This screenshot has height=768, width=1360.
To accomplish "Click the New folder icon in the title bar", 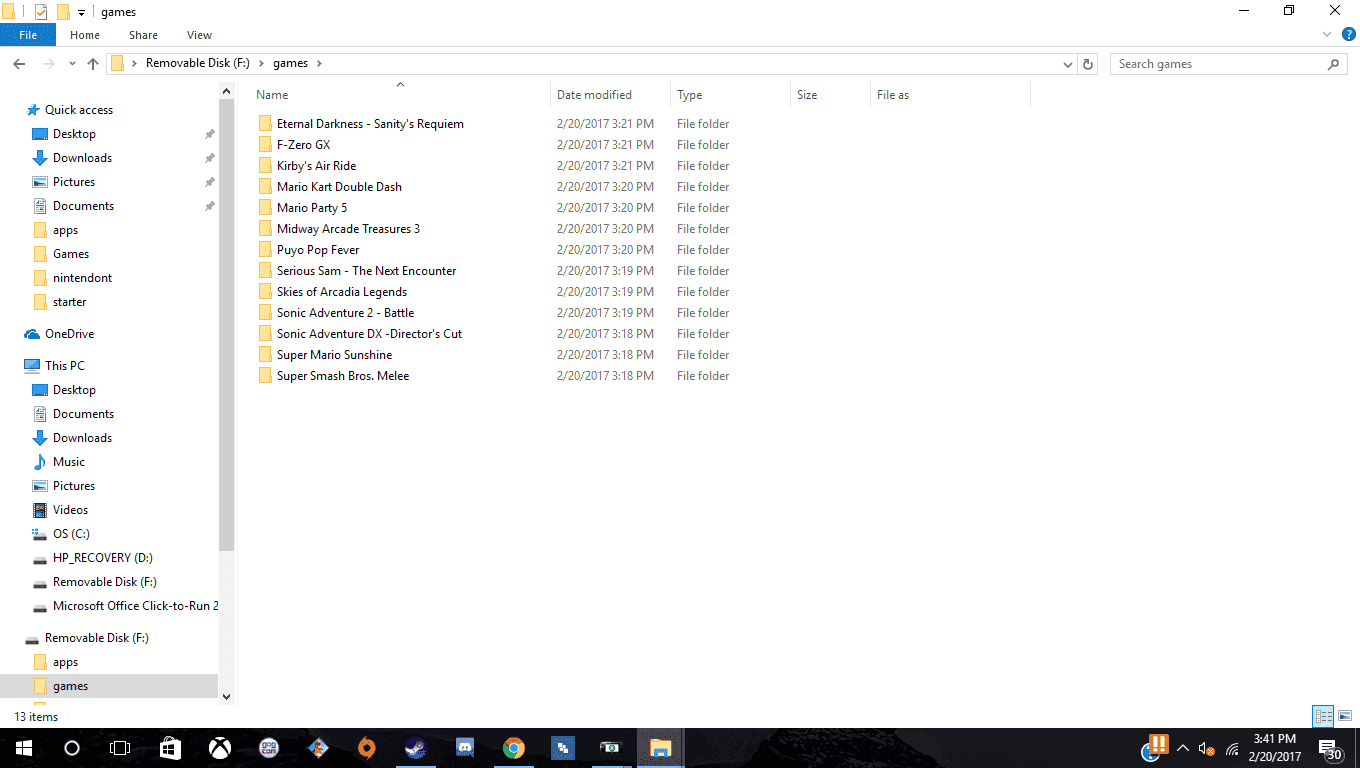I will [x=63, y=12].
